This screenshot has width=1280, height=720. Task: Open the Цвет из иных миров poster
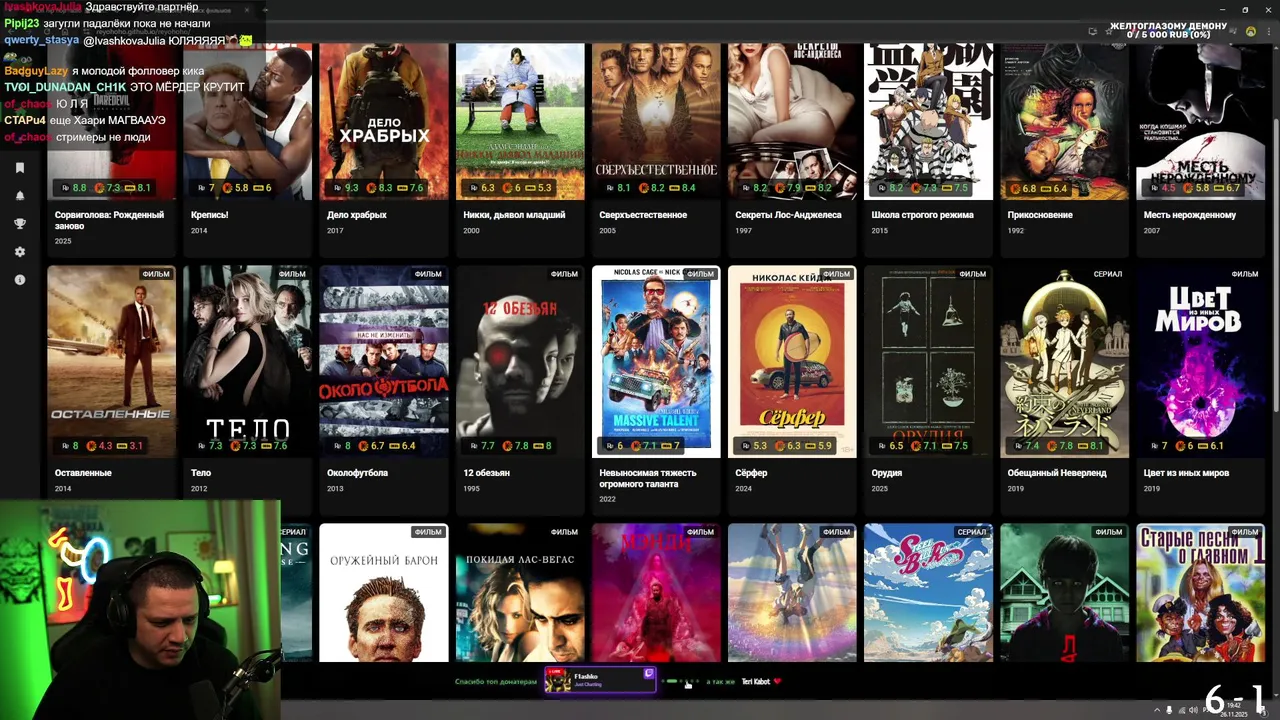click(x=1199, y=361)
